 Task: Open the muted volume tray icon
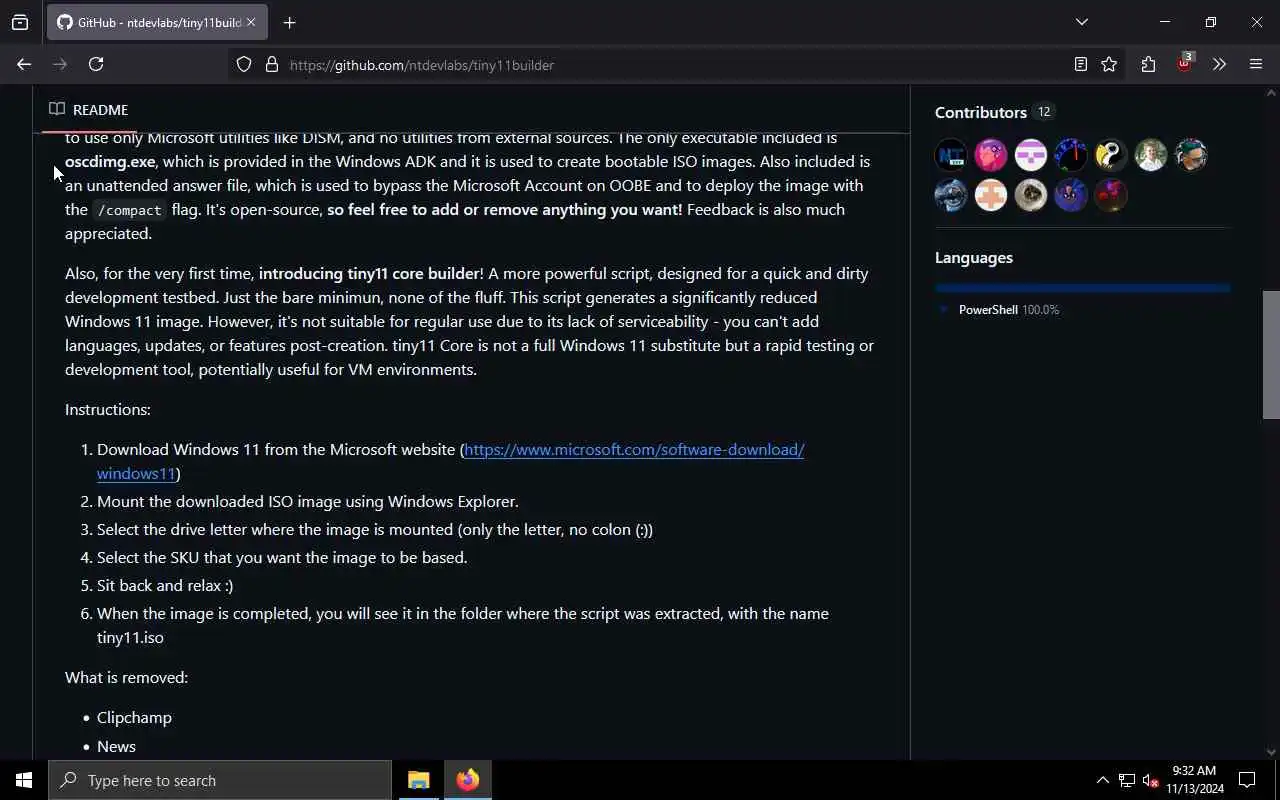pyautogui.click(x=1150, y=780)
